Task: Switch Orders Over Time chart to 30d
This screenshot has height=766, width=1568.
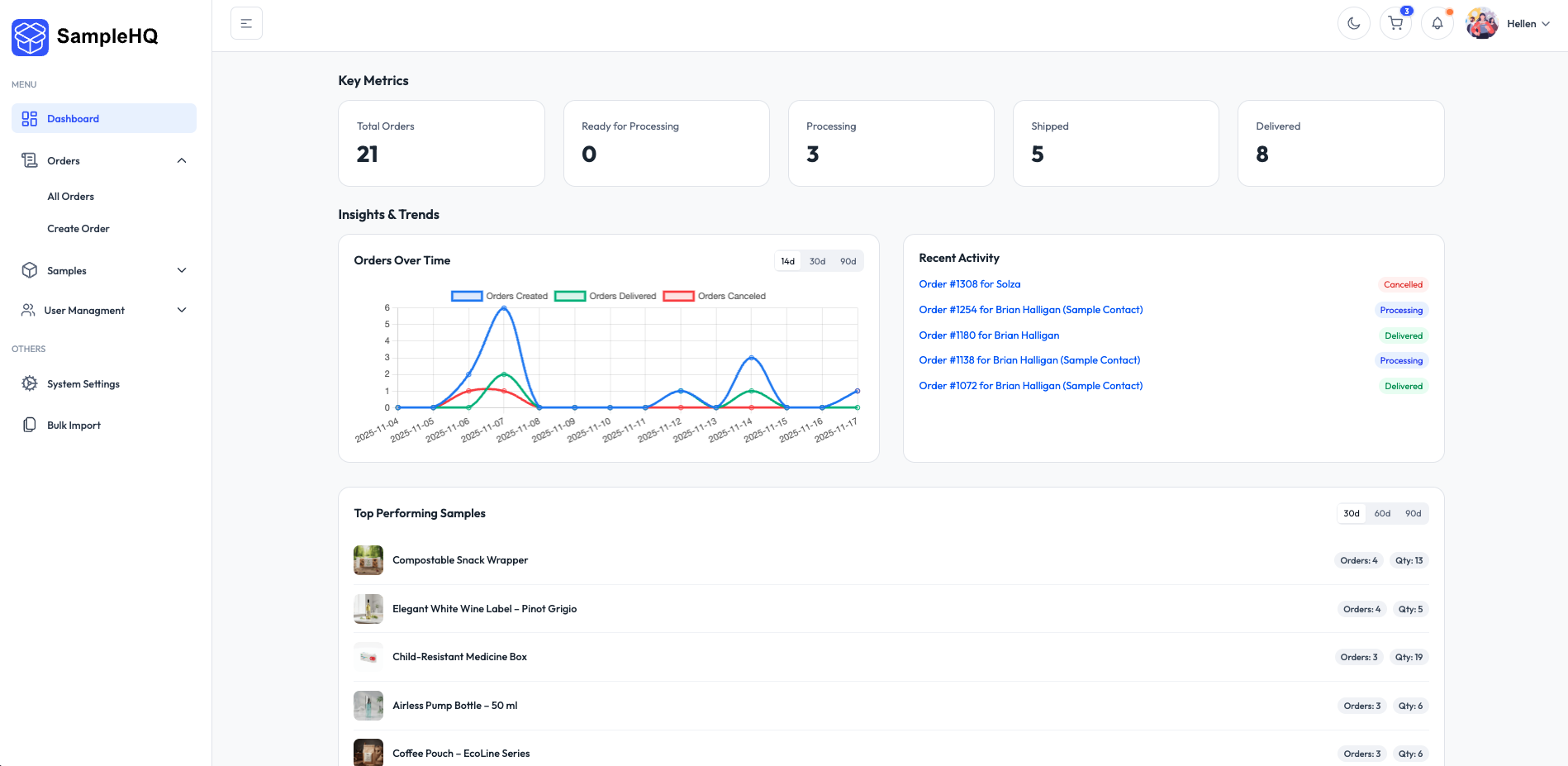Action: click(817, 260)
